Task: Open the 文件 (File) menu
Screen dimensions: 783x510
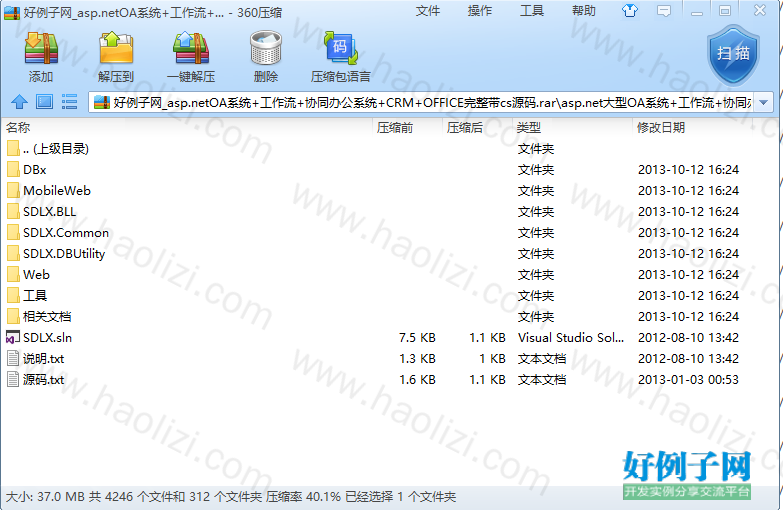Action: click(428, 10)
